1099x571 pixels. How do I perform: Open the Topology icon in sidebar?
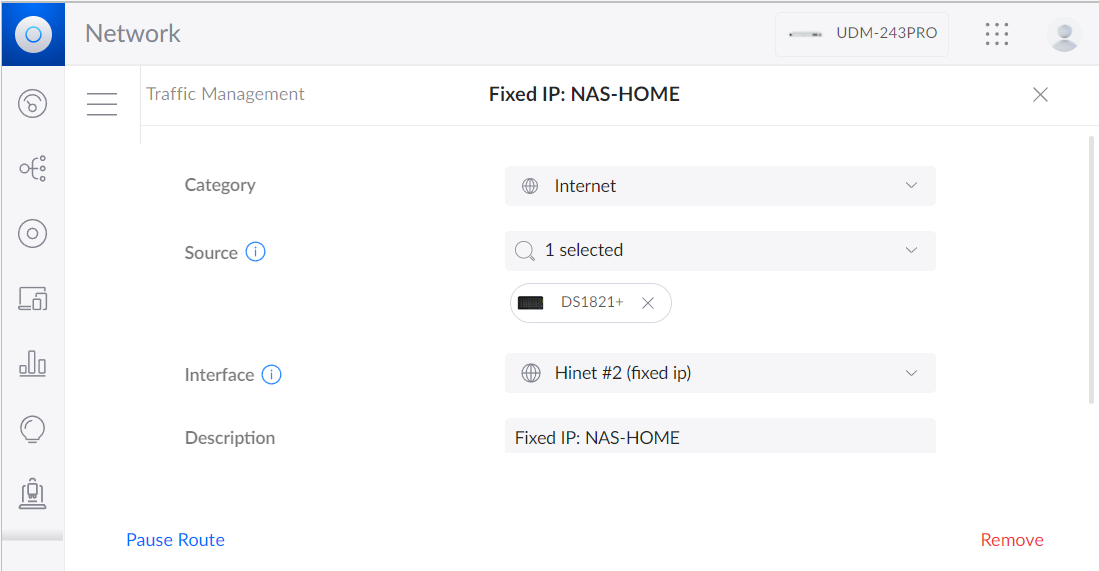coord(33,169)
